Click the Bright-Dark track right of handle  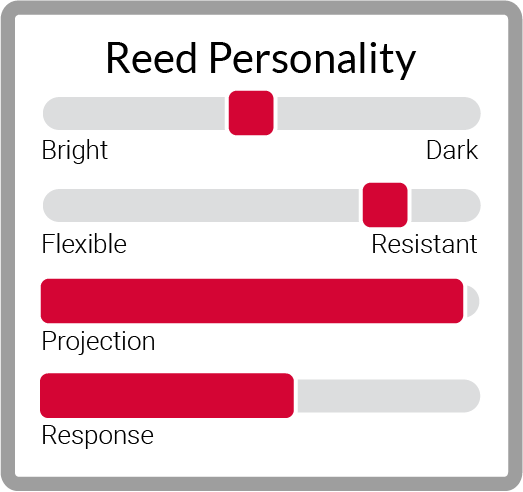379,113
